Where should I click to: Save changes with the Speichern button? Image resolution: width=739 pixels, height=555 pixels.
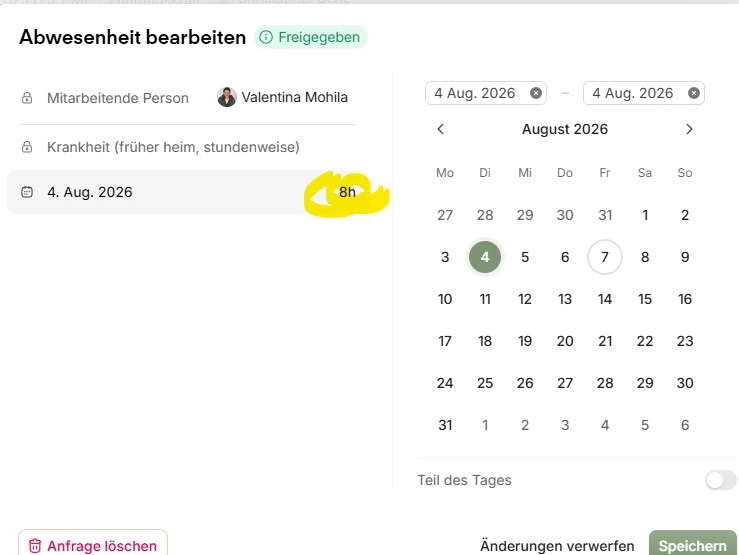click(692, 545)
